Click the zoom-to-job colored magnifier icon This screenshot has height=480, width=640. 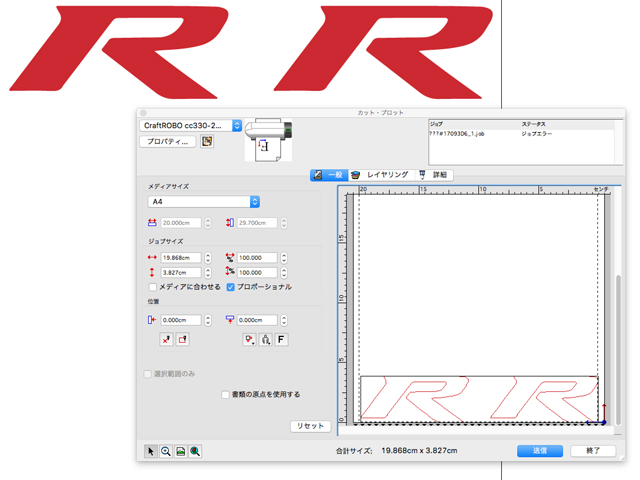[195, 451]
